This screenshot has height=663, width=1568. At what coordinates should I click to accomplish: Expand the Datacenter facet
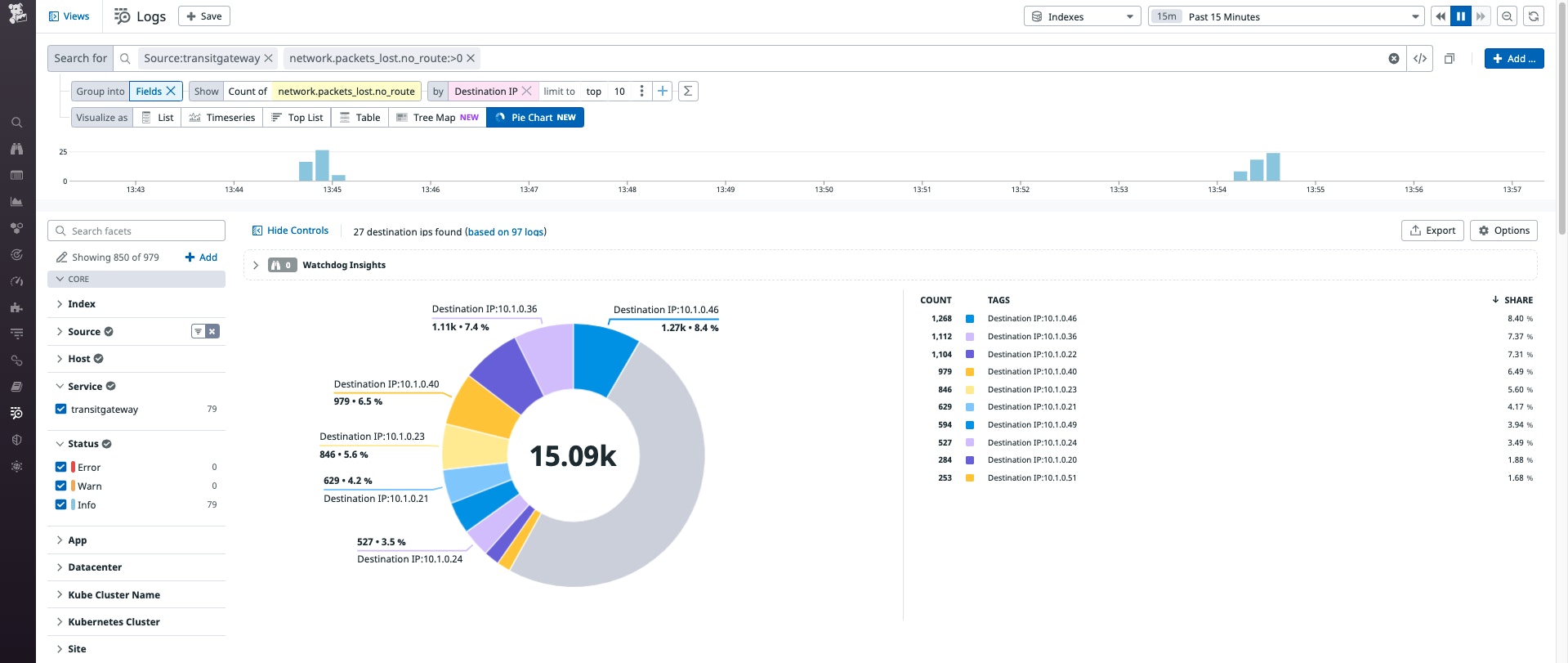pyautogui.click(x=95, y=567)
